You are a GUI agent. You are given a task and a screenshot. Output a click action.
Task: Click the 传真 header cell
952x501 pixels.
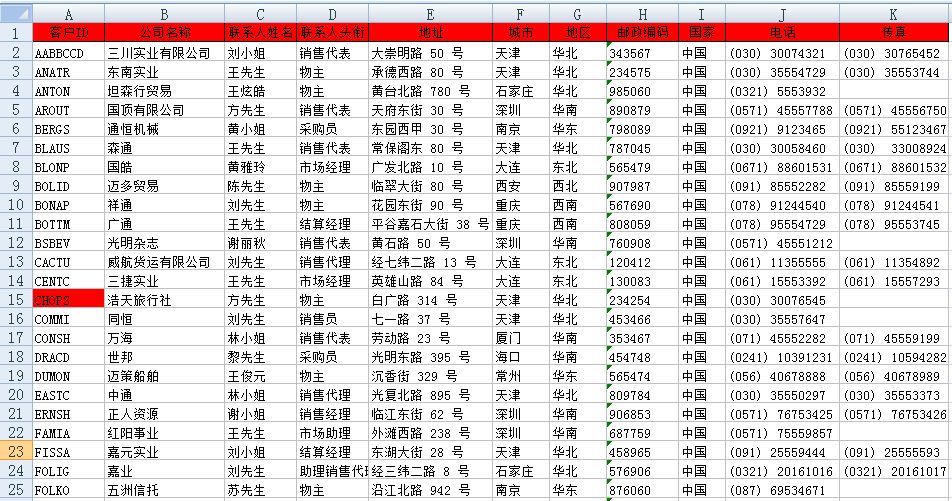click(894, 32)
